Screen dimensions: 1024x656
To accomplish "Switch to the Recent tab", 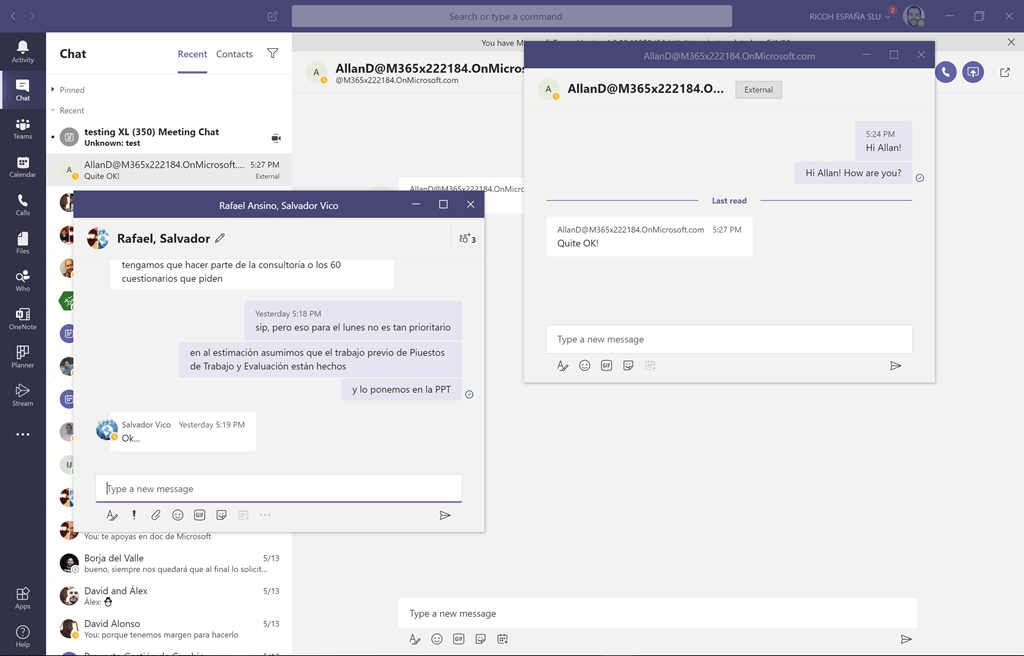I will [x=192, y=54].
